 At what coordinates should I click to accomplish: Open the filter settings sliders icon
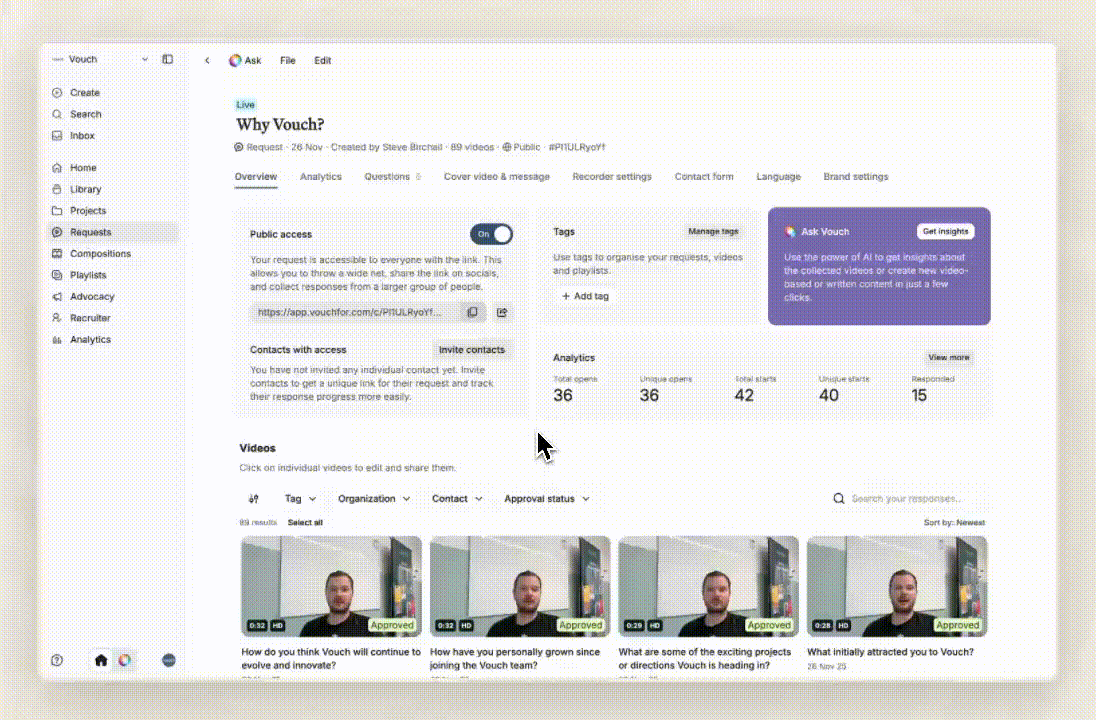click(x=254, y=499)
